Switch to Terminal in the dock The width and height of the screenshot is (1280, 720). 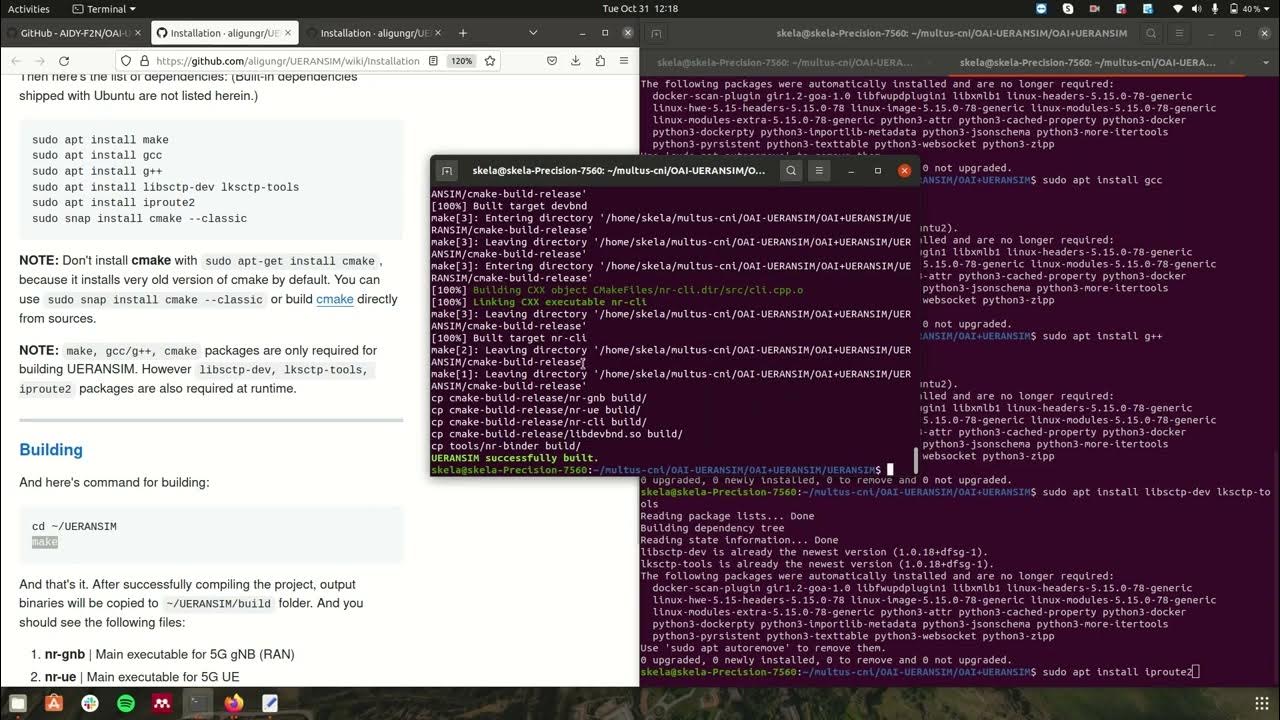point(198,703)
